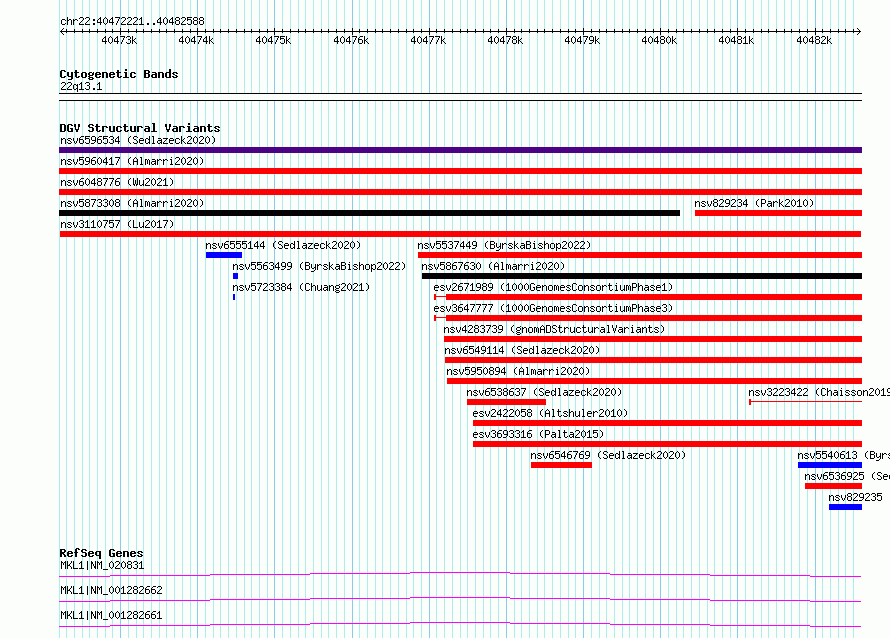Open the nsv829234 (Park2010) variant label
The image size is (890, 638).
click(x=754, y=203)
